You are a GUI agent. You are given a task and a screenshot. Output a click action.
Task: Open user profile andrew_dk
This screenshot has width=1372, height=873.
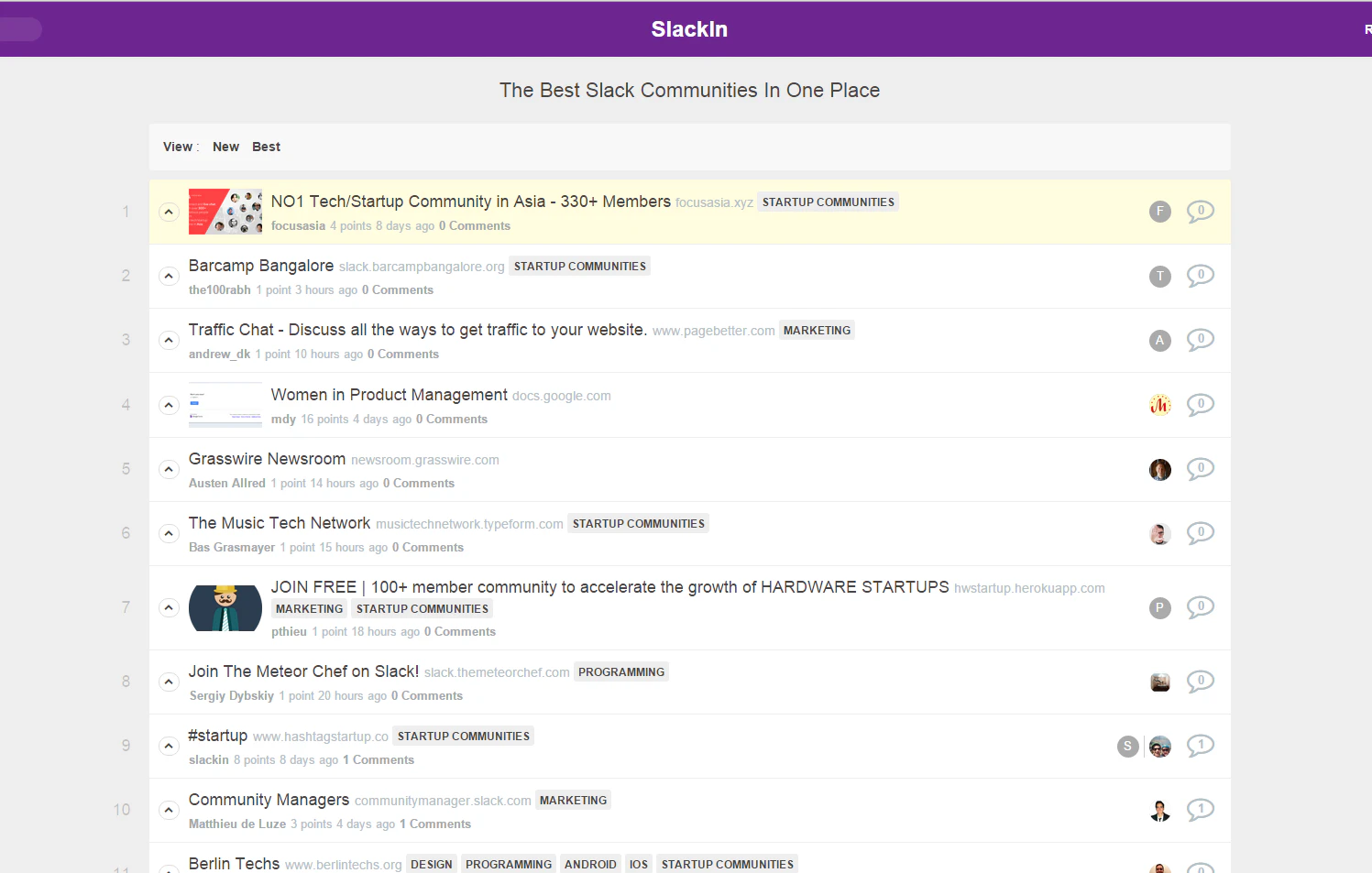219,355
